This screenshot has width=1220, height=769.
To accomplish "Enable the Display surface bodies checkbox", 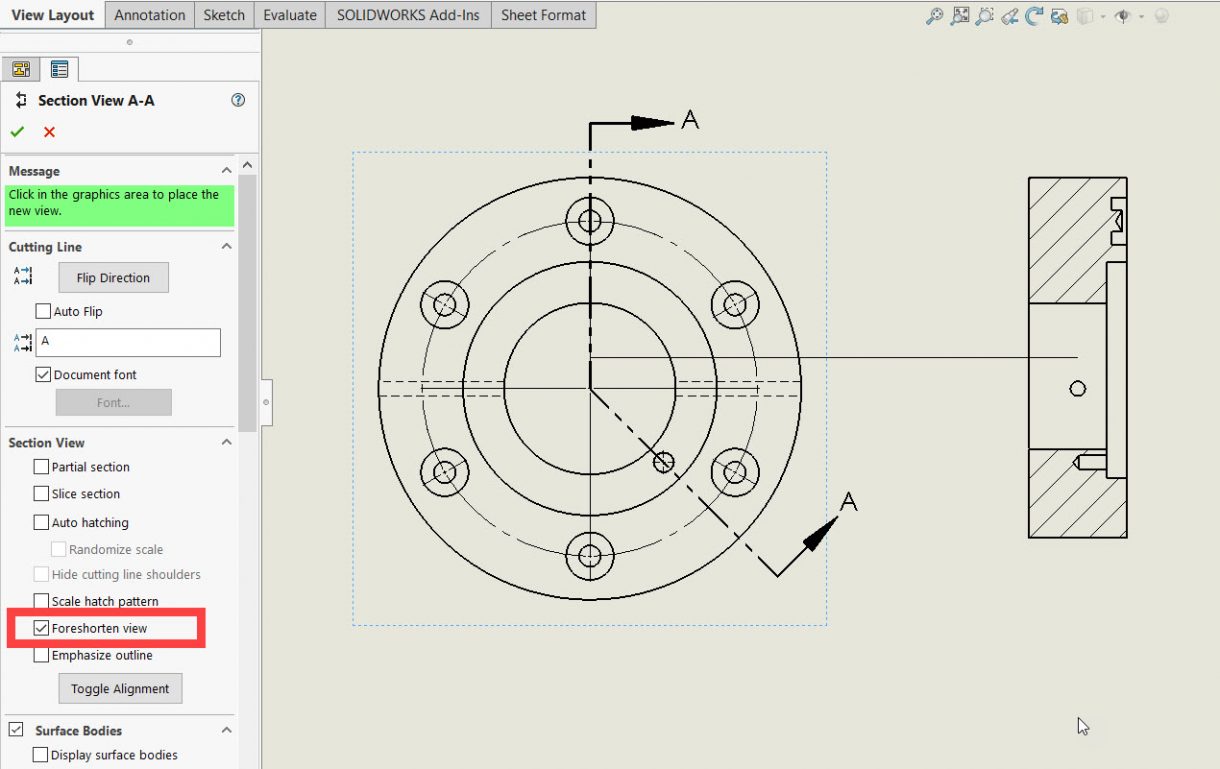I will point(41,755).
